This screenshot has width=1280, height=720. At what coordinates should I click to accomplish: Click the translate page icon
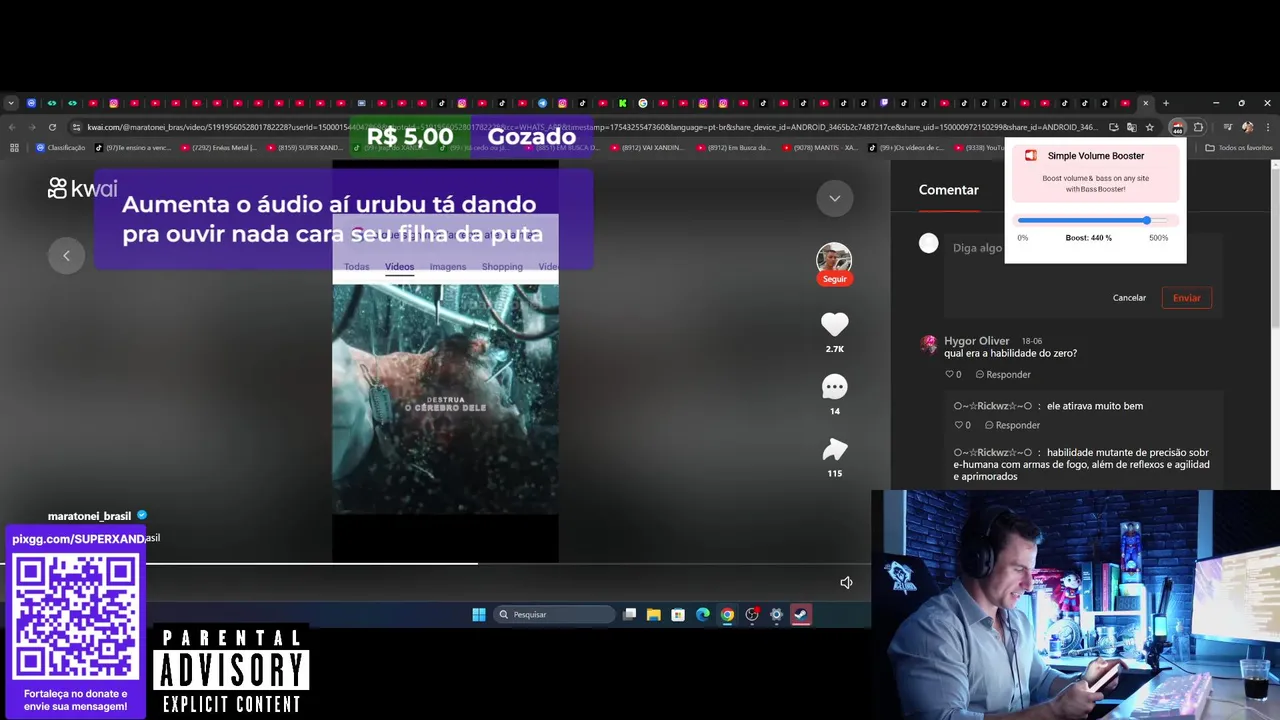(1131, 127)
